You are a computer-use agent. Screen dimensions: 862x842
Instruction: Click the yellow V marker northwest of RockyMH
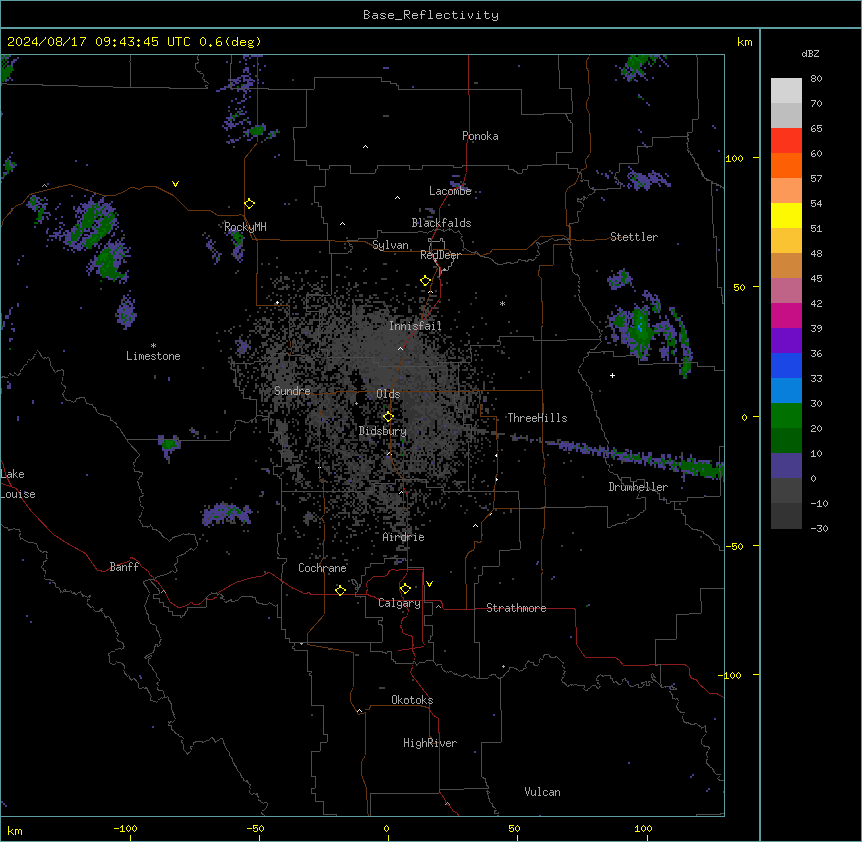(175, 184)
